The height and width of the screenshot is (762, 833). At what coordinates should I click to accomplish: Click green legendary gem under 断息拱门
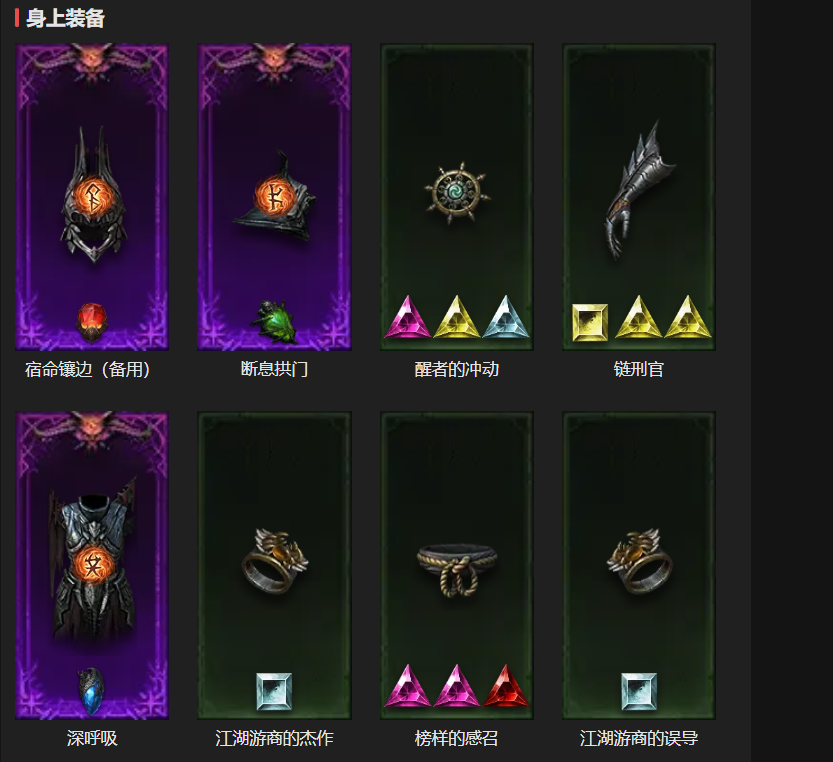click(x=274, y=322)
